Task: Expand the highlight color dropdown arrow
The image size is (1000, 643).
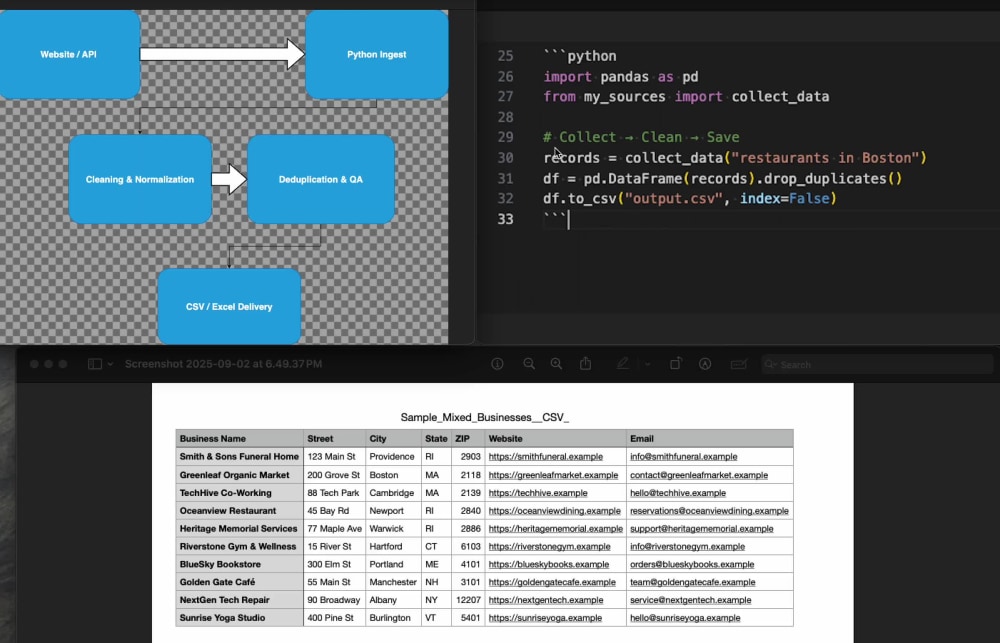Action: (647, 364)
